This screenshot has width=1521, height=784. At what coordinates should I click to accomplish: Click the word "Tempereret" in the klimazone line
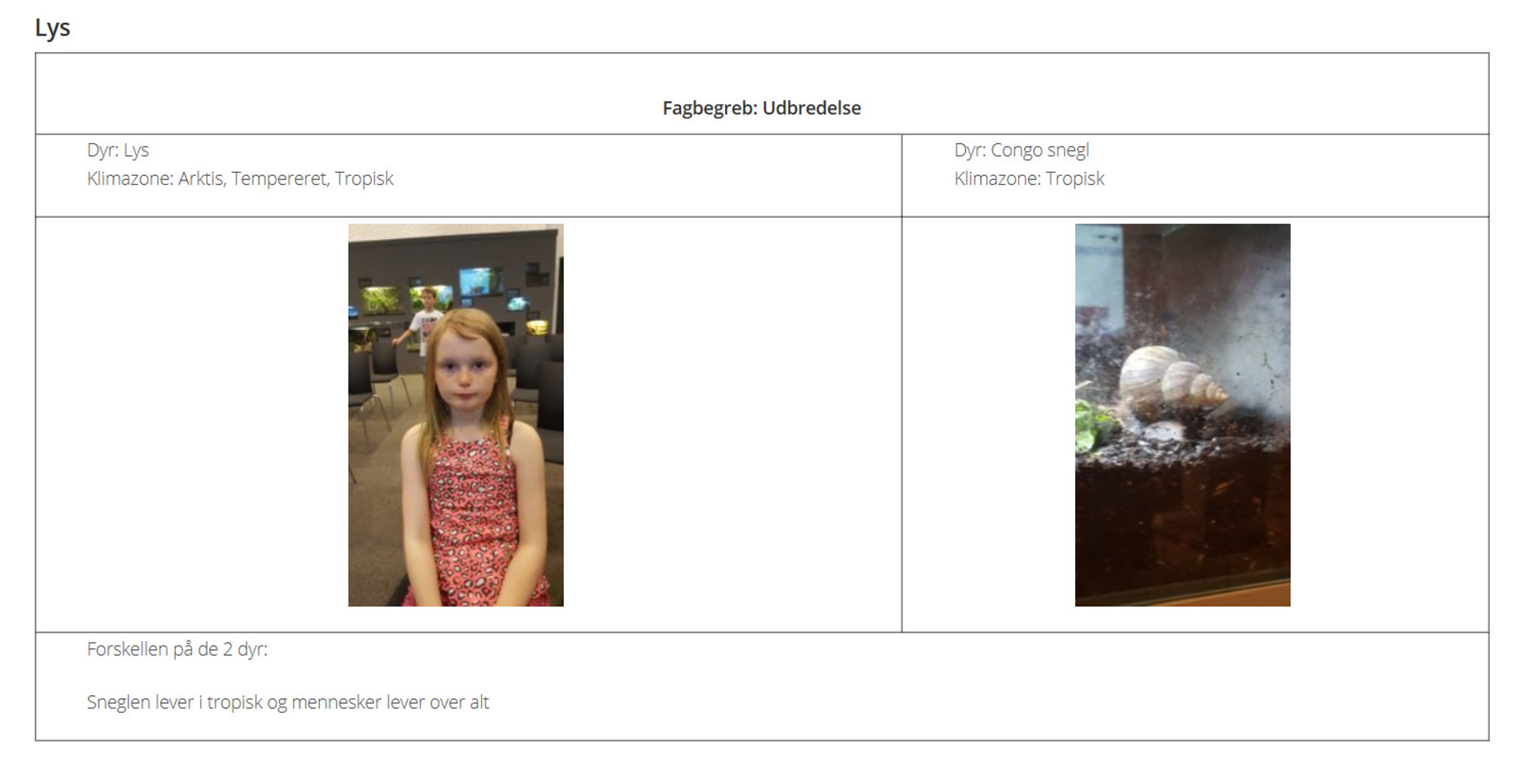coord(279,178)
